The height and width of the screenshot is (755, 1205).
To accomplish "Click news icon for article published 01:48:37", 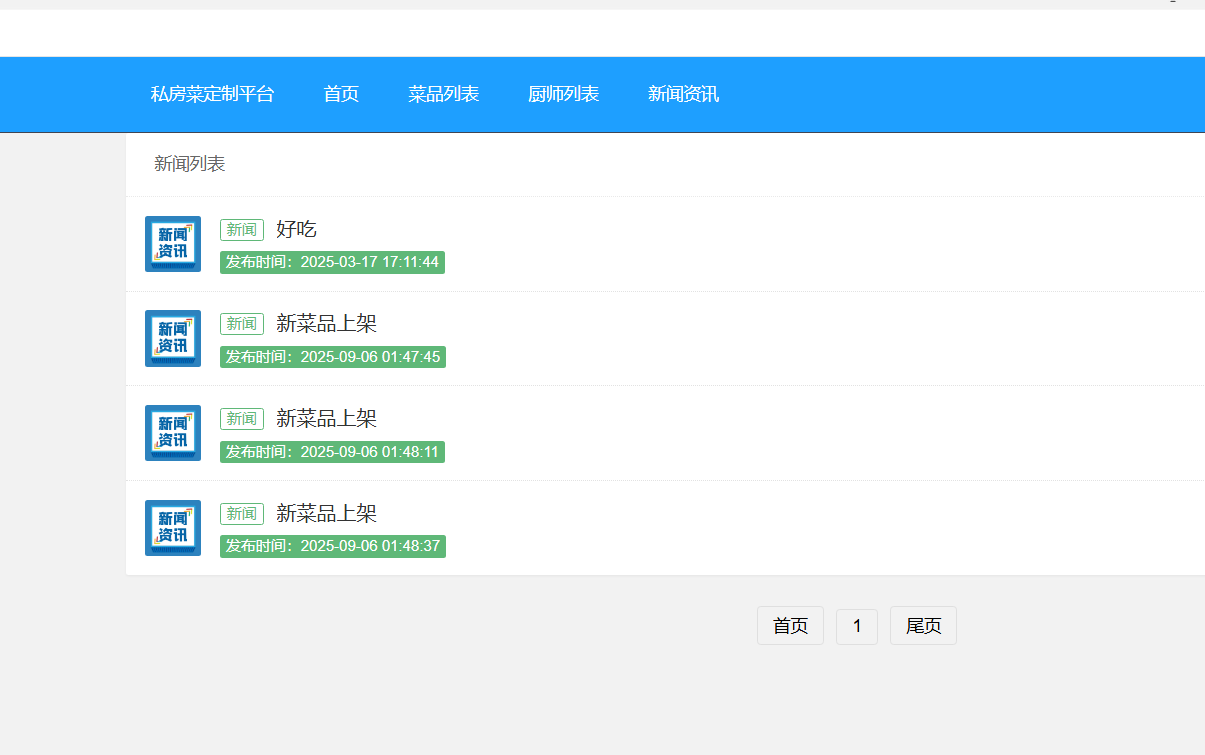I will pyautogui.click(x=173, y=528).
